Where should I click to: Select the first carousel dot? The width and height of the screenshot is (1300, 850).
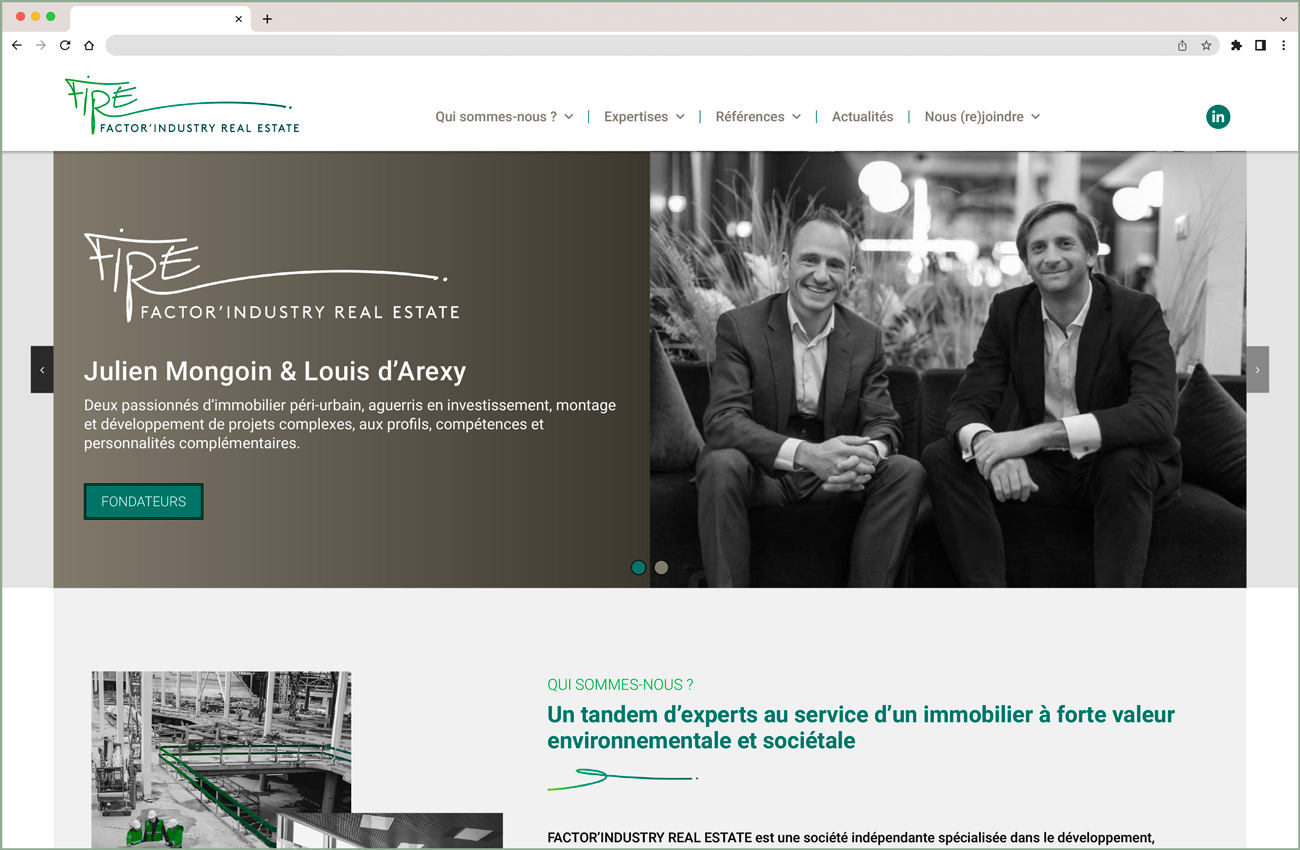point(638,568)
